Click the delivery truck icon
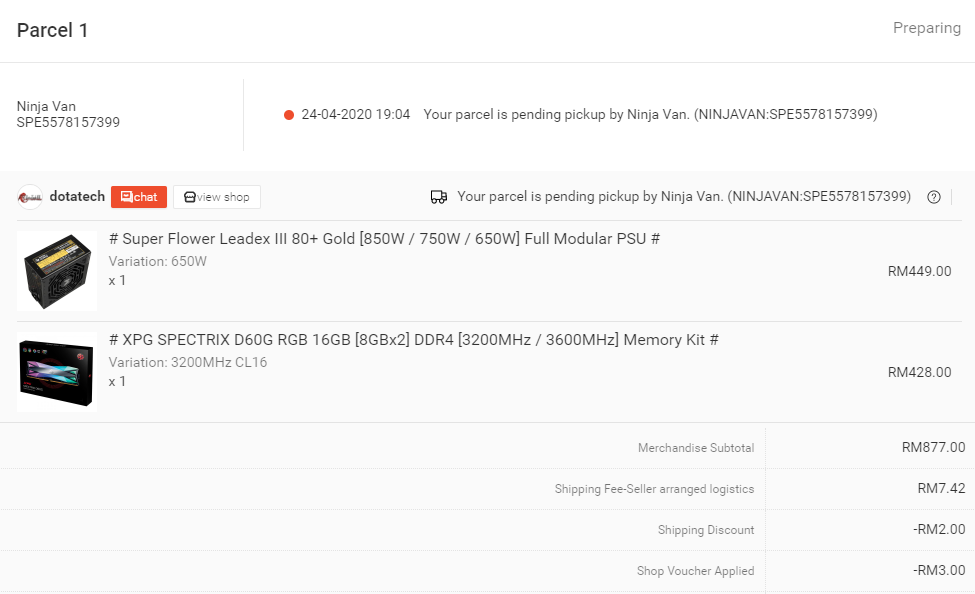The height and width of the screenshot is (594, 975). click(x=439, y=197)
